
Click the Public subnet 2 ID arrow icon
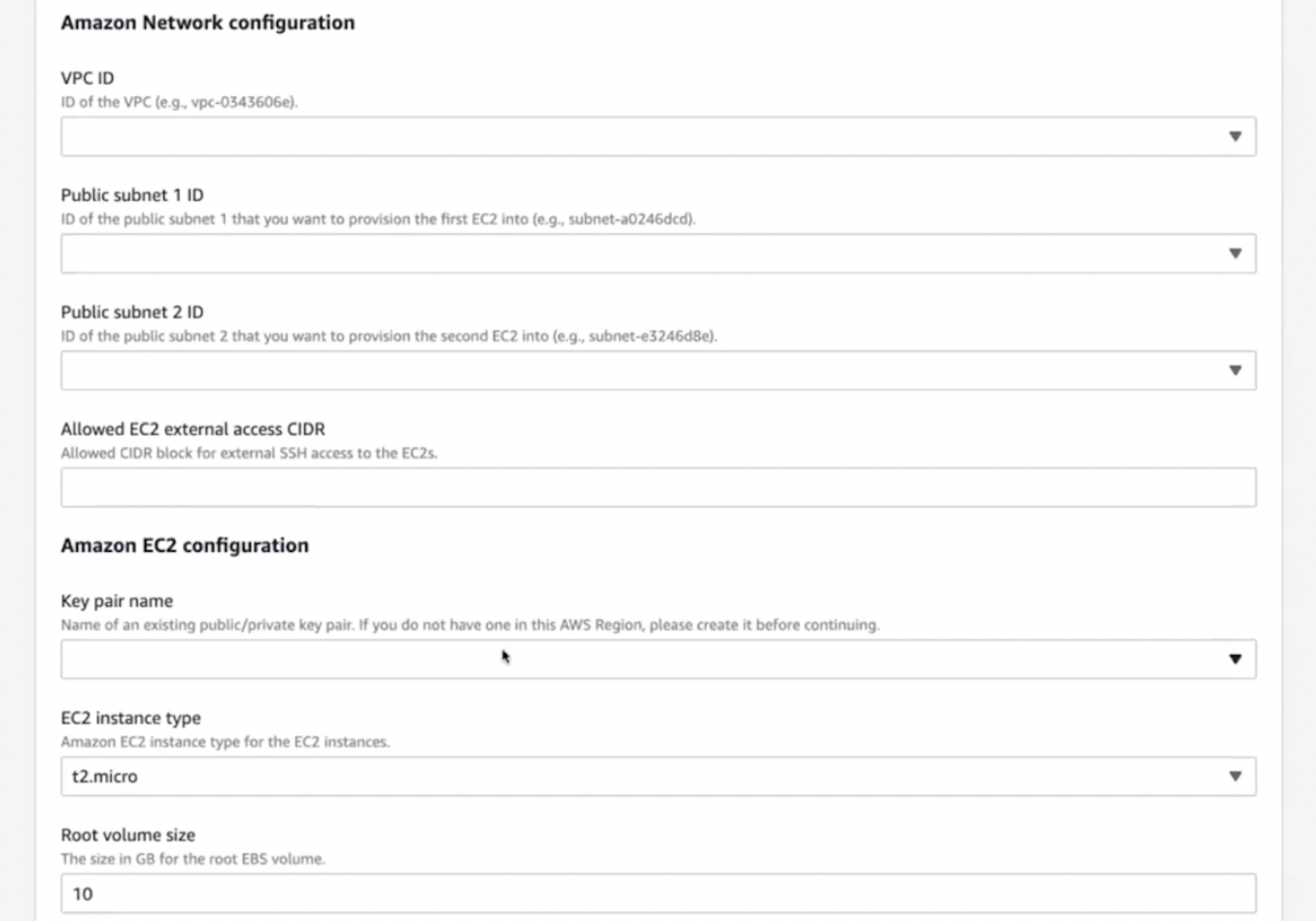[1234, 370]
